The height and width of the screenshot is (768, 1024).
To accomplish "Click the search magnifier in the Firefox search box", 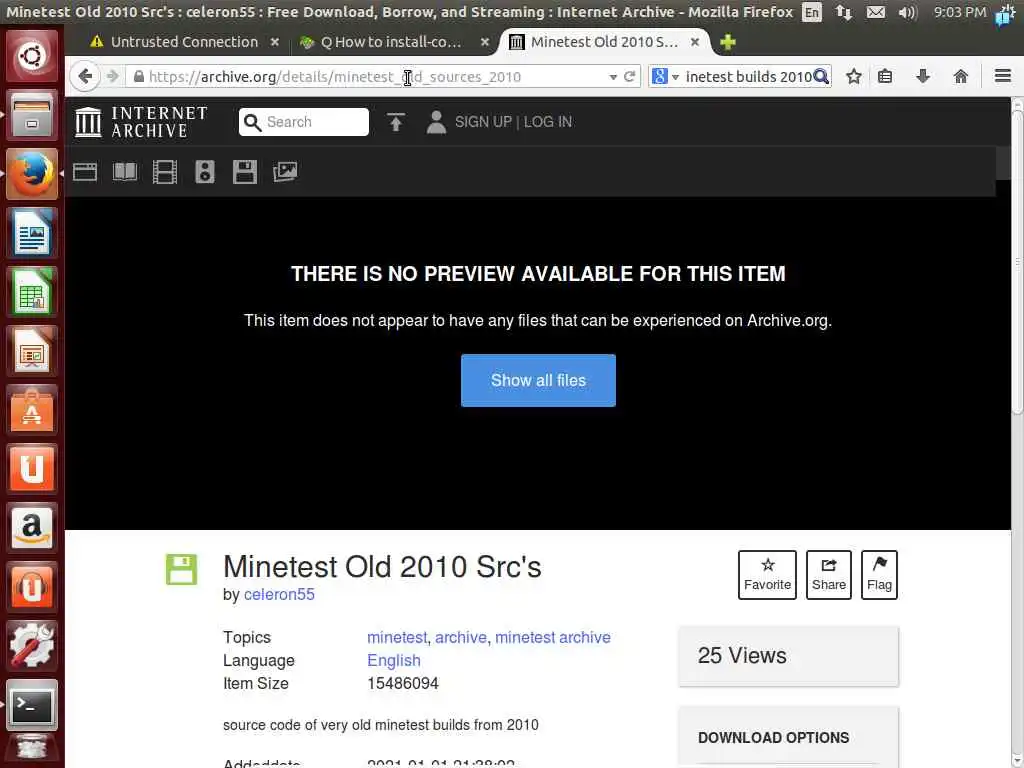I will pyautogui.click(x=821, y=76).
